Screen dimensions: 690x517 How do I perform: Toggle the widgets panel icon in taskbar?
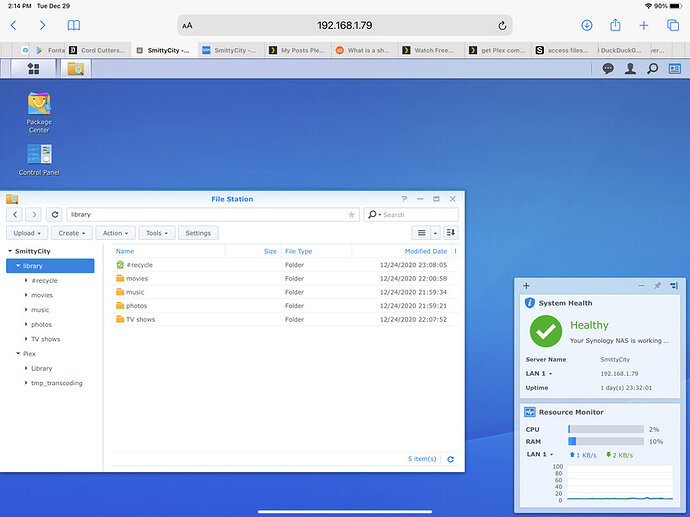point(675,69)
